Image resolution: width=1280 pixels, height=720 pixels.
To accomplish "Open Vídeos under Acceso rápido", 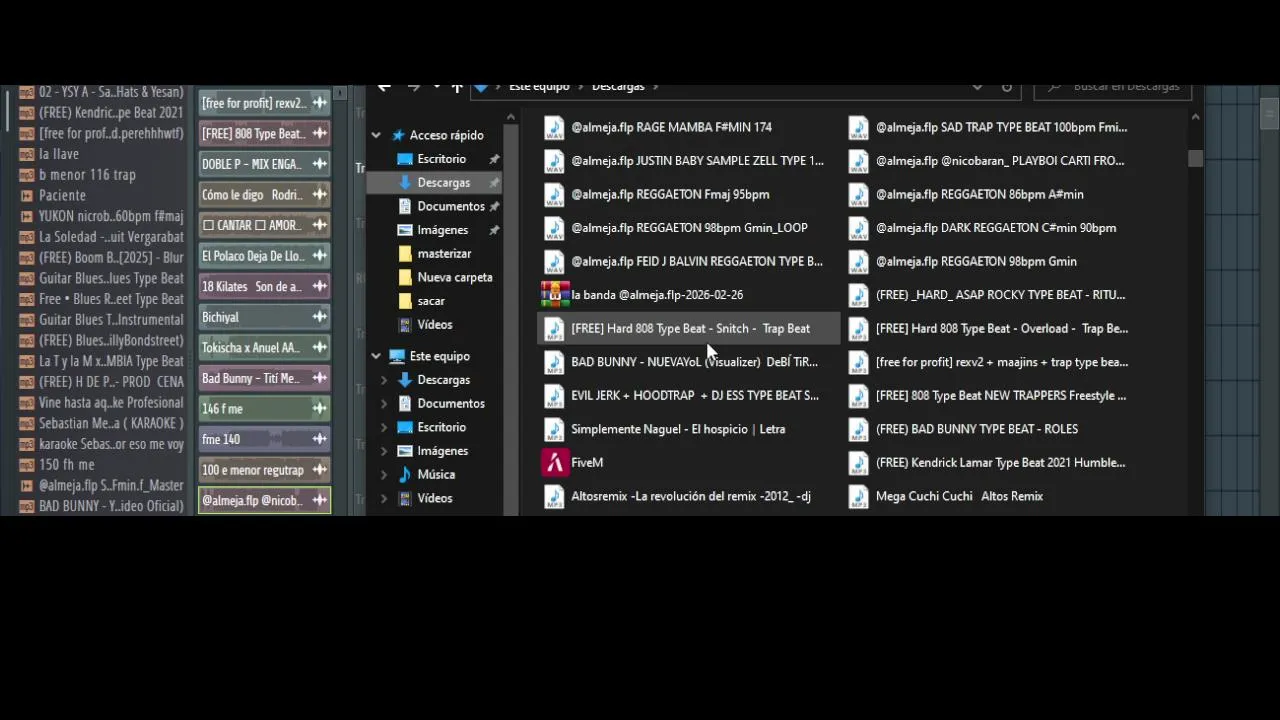I will tap(435, 325).
